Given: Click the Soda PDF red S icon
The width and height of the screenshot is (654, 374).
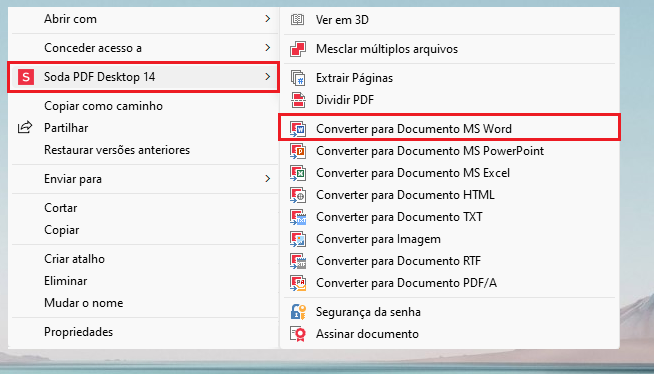Looking at the screenshot, I should [x=26, y=77].
